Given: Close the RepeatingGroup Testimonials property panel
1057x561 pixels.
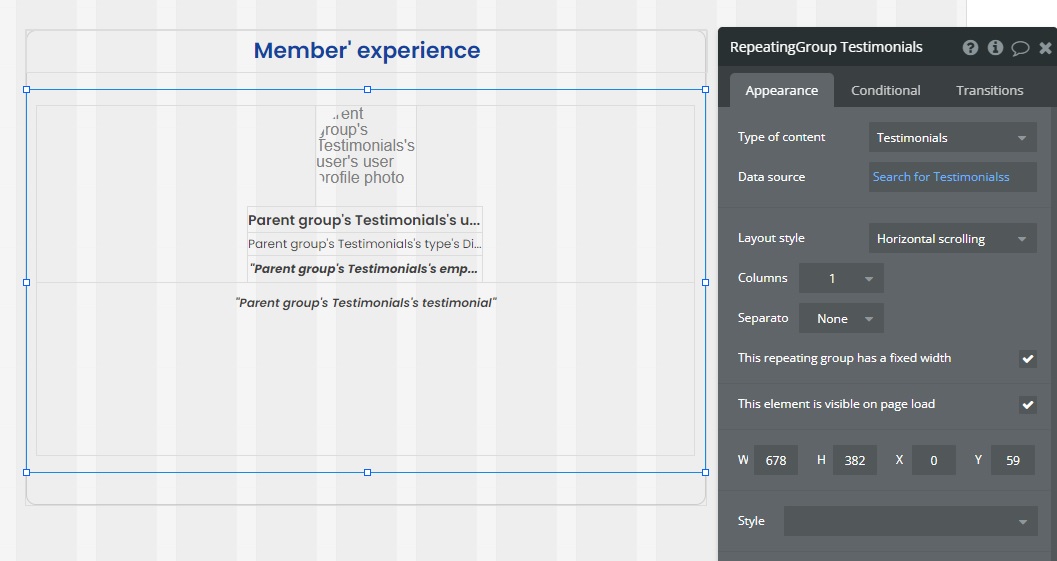Looking at the screenshot, I should (1045, 47).
